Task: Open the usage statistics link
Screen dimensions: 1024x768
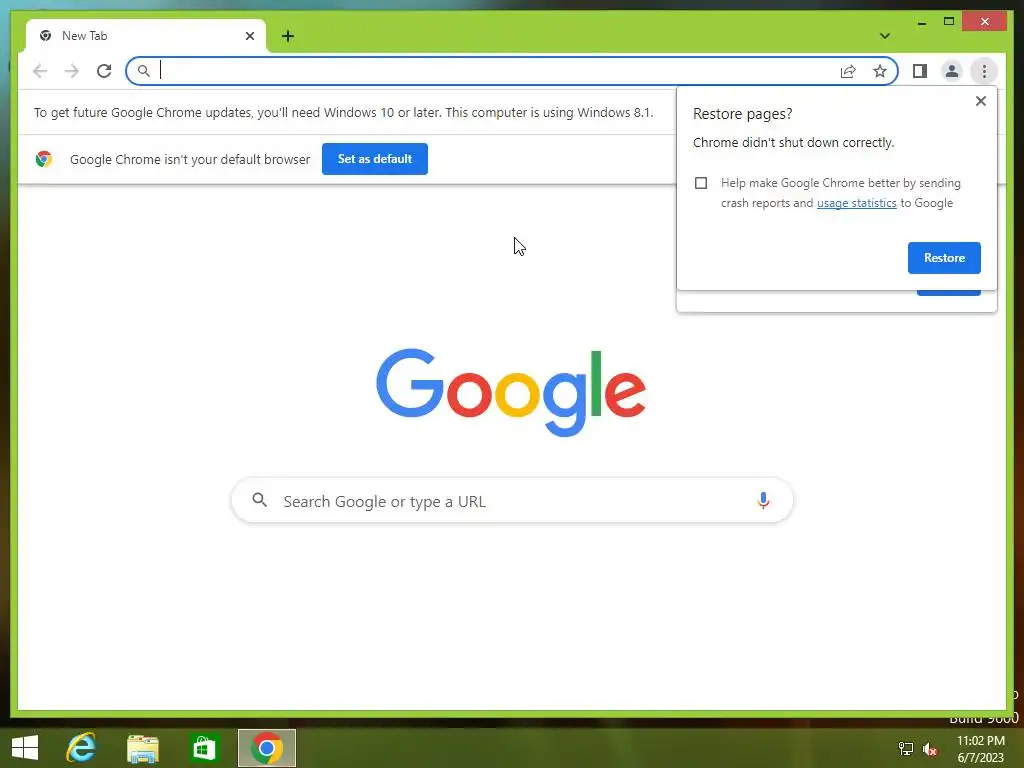Action: point(856,203)
